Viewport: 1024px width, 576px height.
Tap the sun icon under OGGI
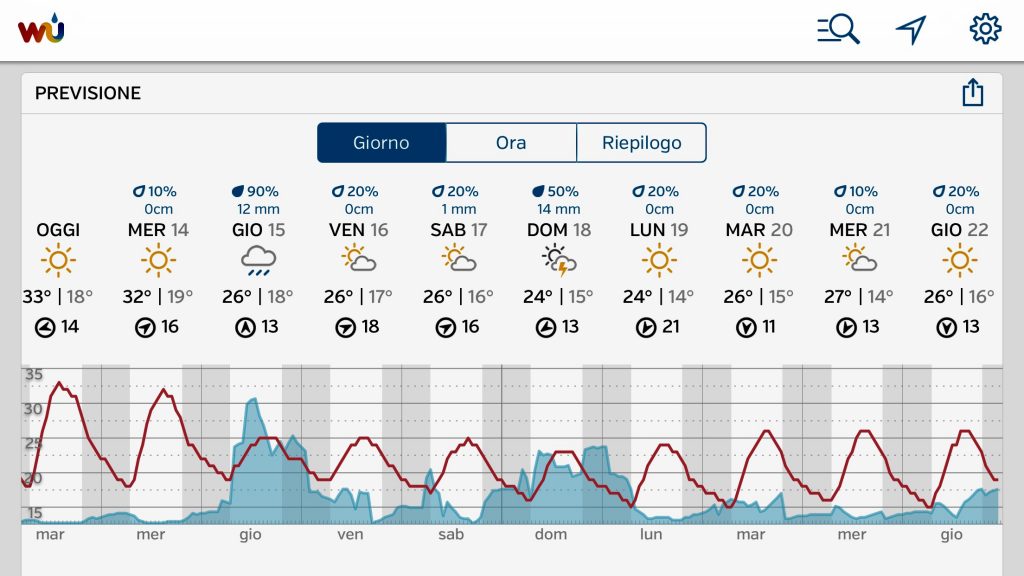tap(58, 261)
